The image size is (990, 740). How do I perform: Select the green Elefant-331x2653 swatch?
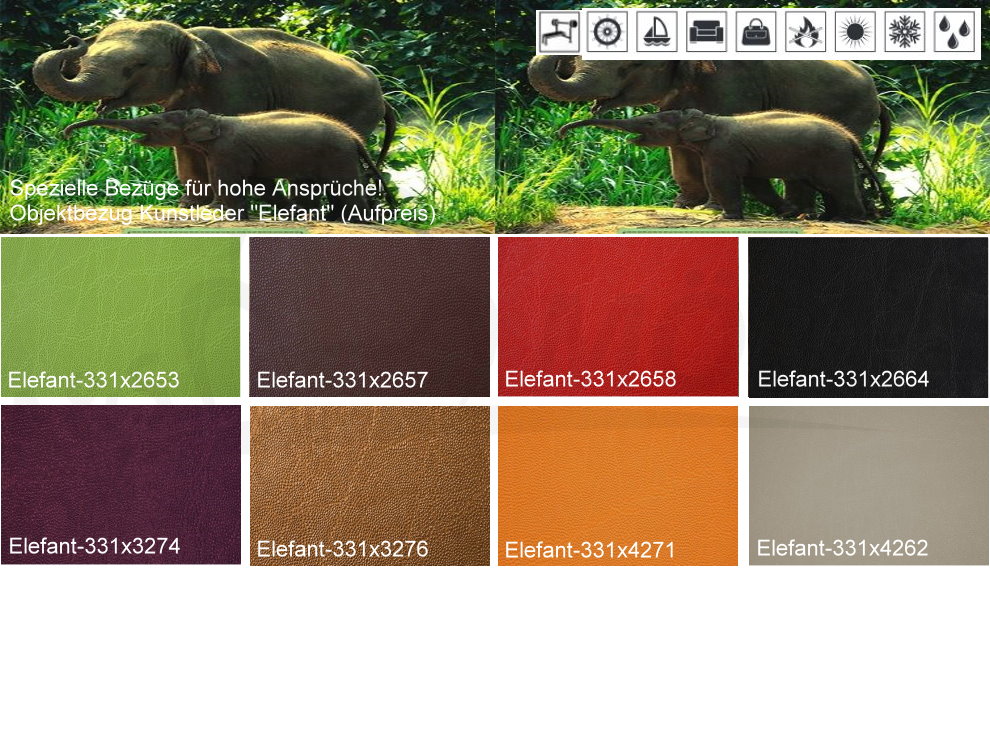(121, 317)
